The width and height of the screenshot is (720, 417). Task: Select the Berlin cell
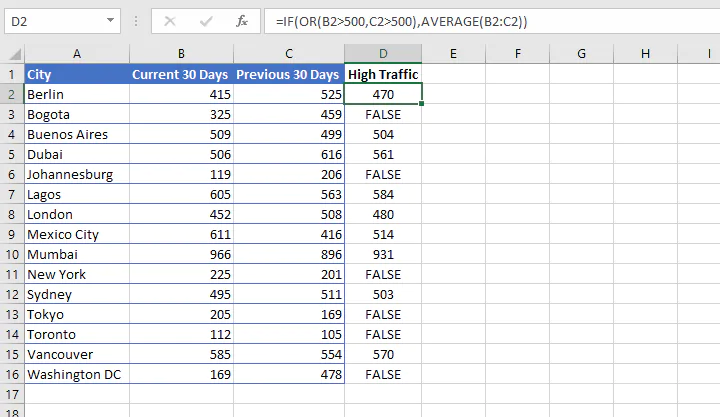tap(77, 94)
